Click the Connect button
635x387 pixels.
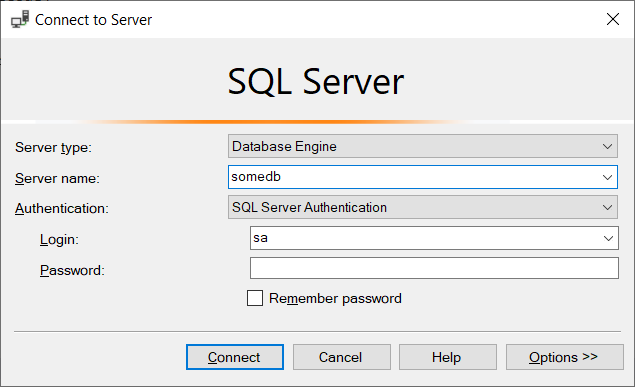point(235,357)
